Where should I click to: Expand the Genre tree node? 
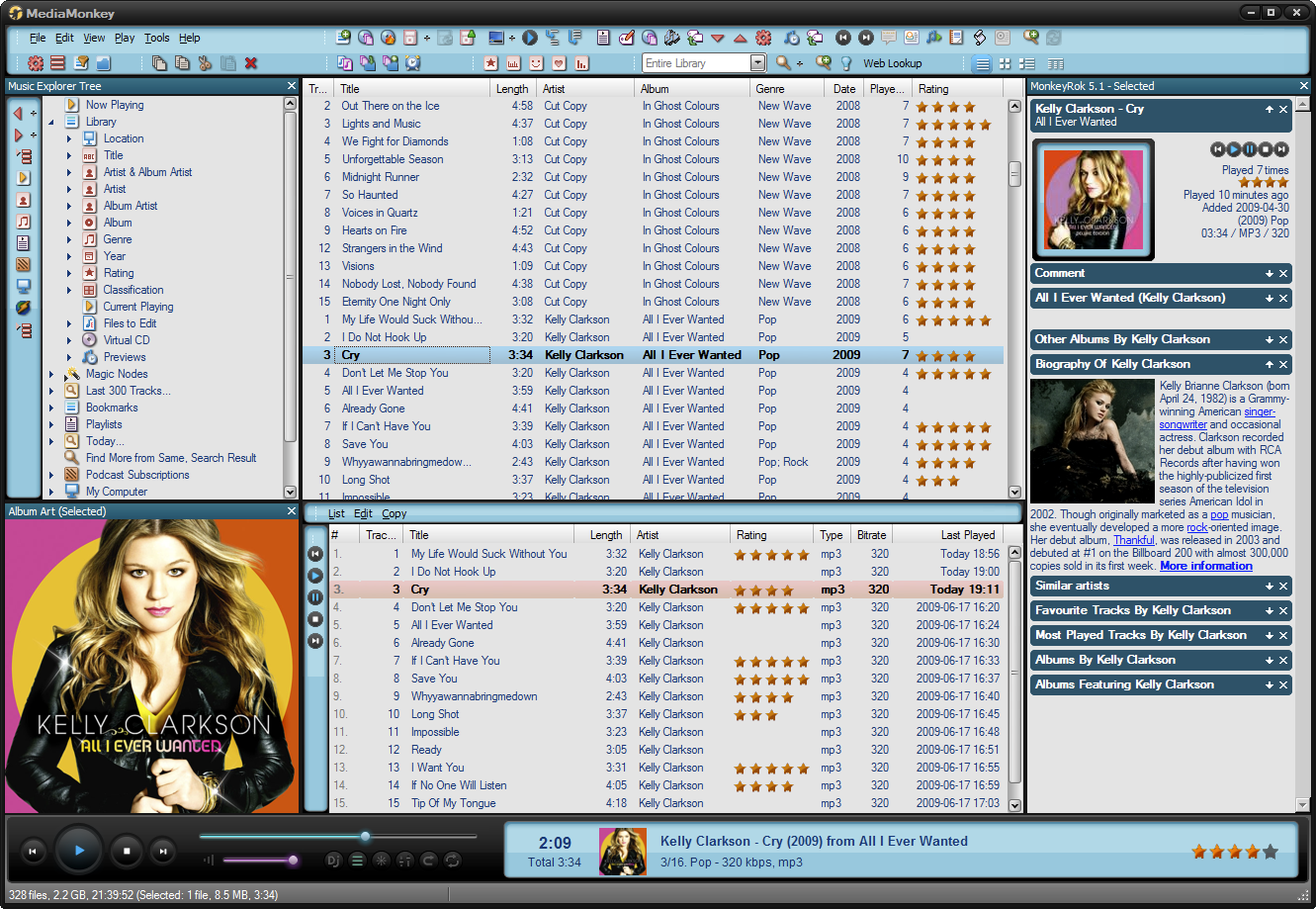69,239
